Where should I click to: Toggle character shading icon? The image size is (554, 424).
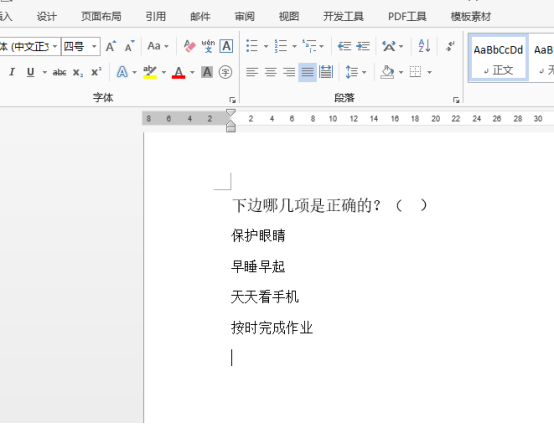pos(207,72)
